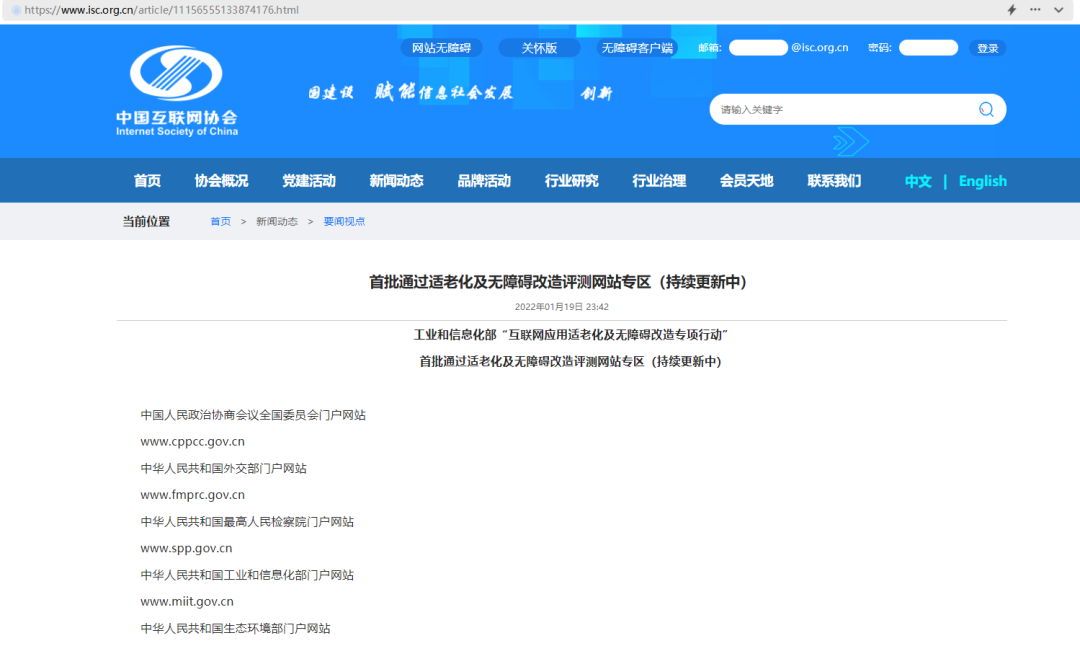Open the 新闻动态 navigation menu

396,180
